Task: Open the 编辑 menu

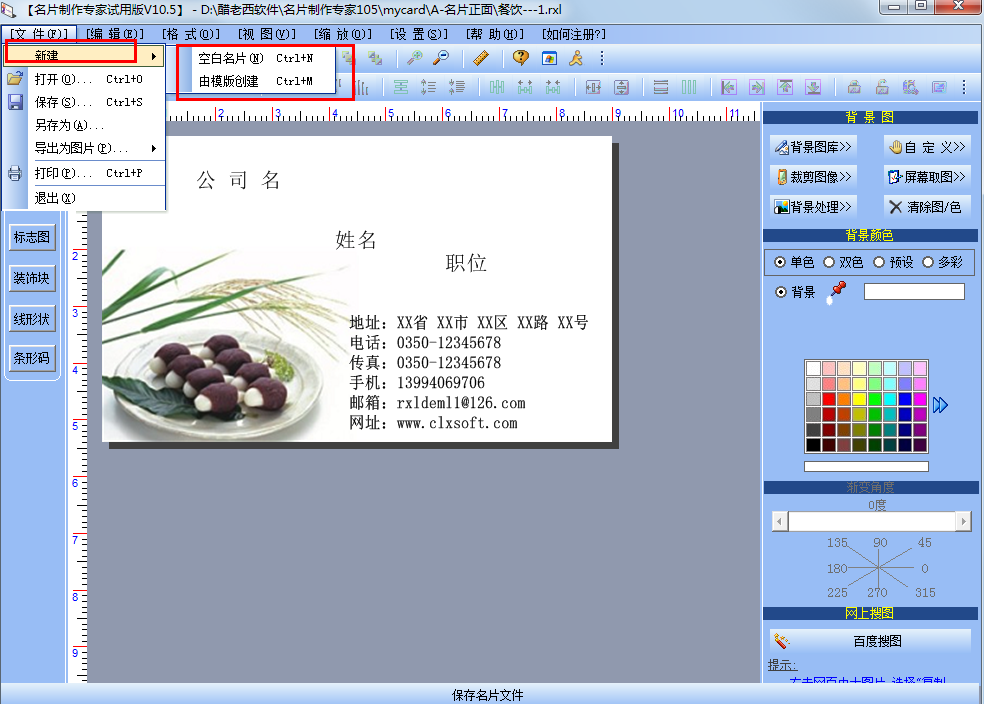Action: coord(115,34)
